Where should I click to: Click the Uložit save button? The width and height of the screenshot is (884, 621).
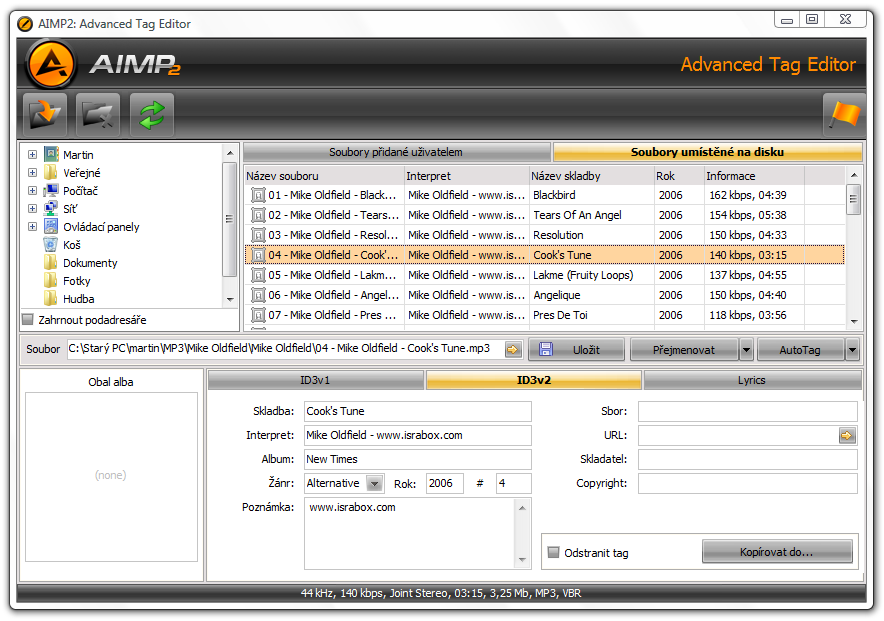point(576,350)
